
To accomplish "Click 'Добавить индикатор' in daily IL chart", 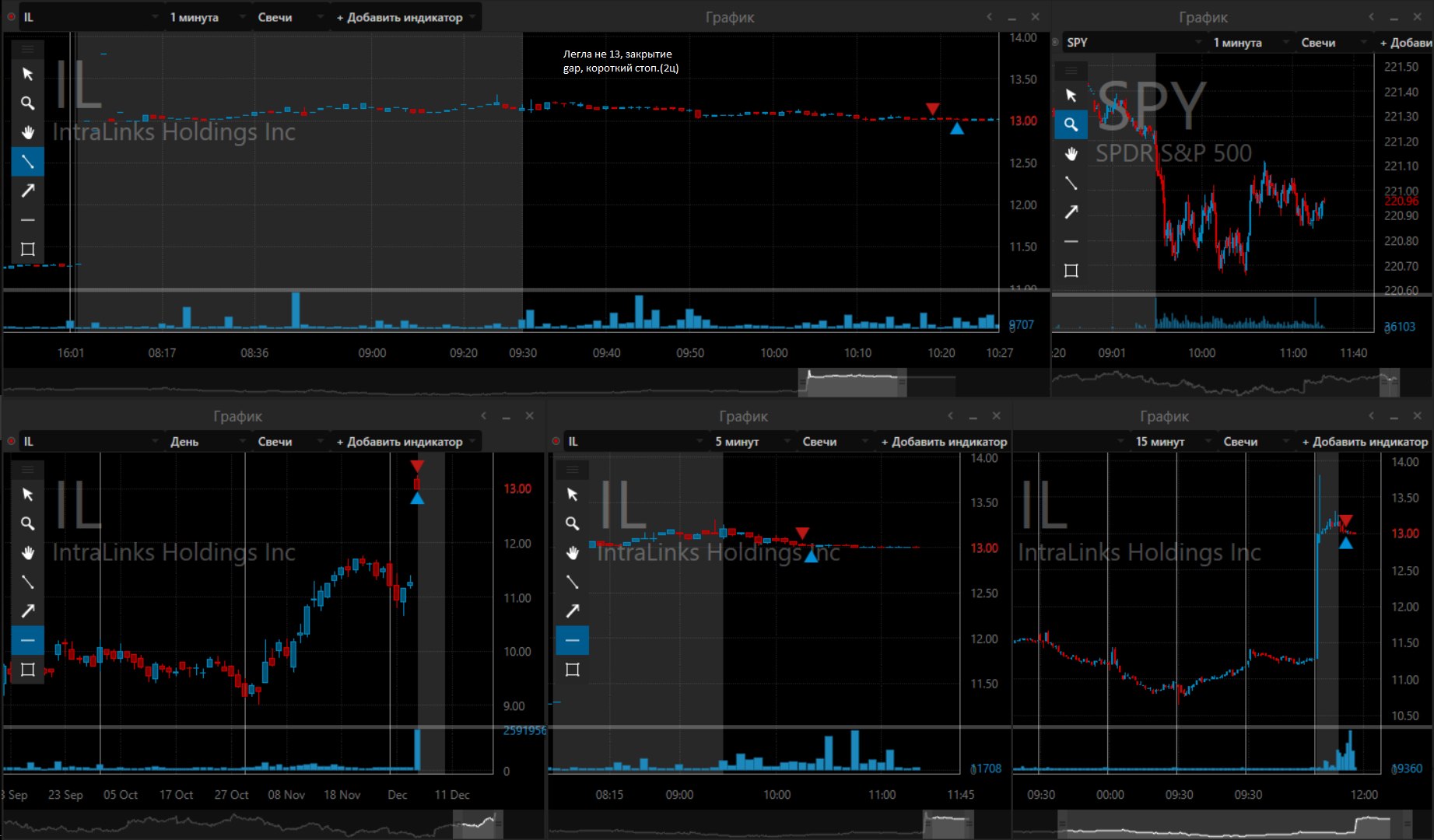I will click(x=405, y=441).
